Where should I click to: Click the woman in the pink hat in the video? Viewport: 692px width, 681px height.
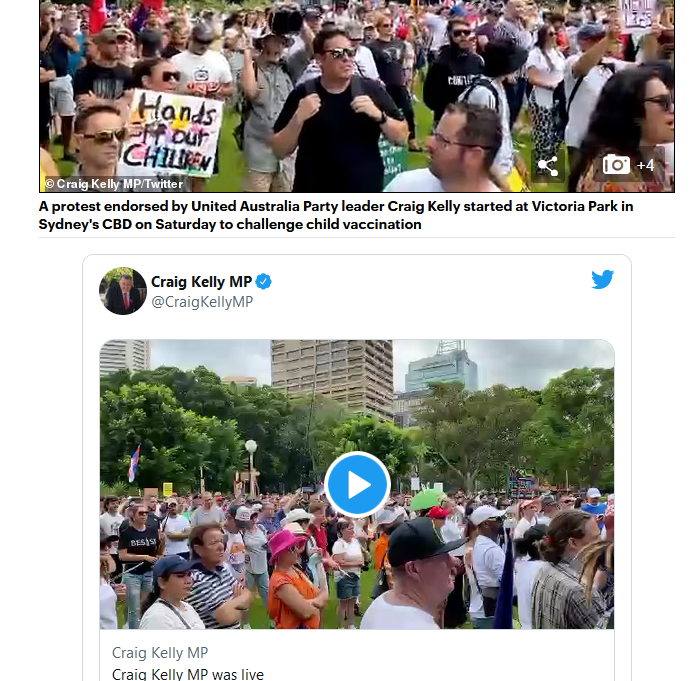coord(295,578)
